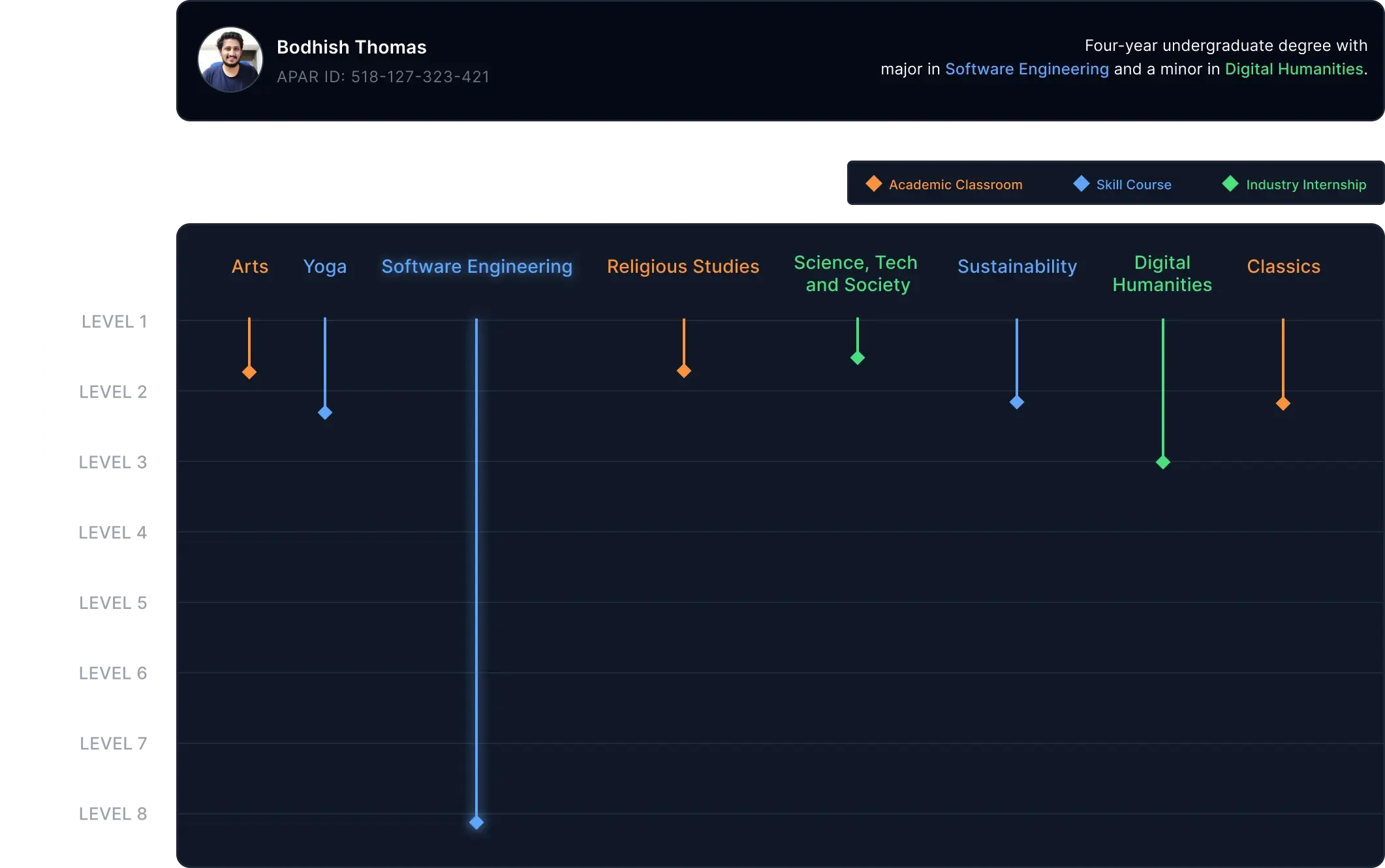The width and height of the screenshot is (1385, 868).
Task: Click diamond at bottom of Software Engineering line
Action: click(476, 822)
